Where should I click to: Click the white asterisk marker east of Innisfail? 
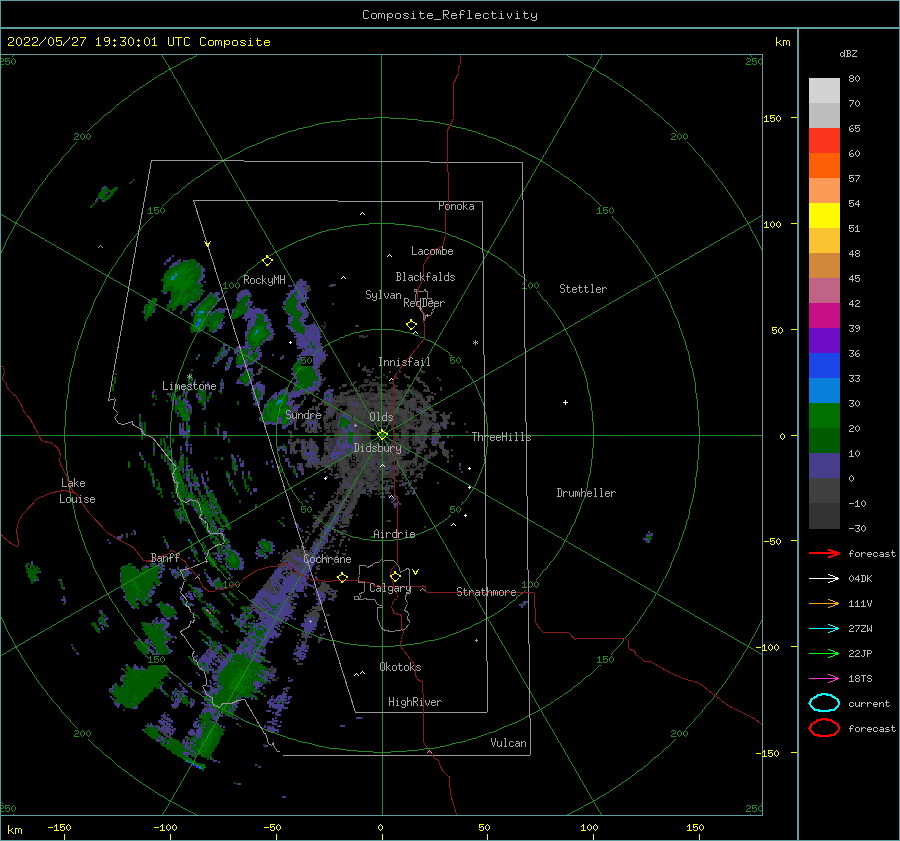click(x=475, y=343)
